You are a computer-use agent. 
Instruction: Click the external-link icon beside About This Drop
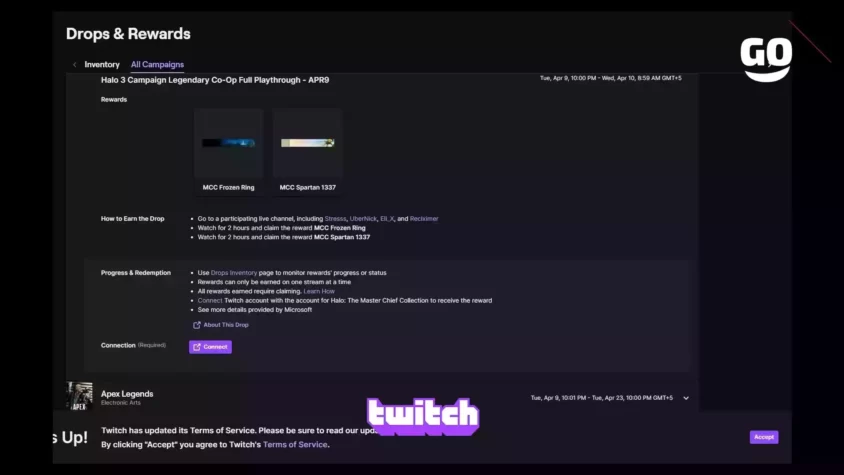(x=196, y=325)
